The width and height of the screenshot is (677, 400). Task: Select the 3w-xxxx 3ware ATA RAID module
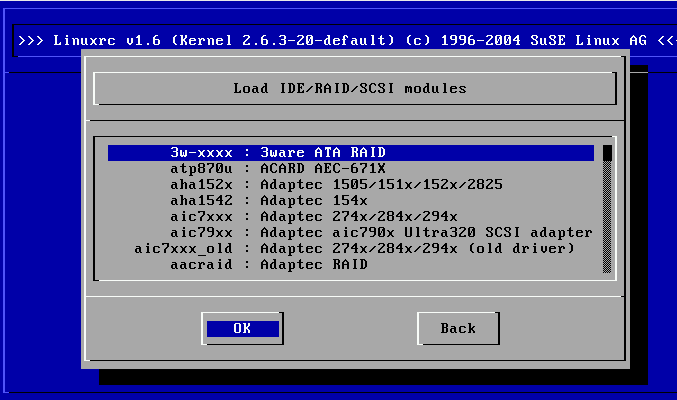(351, 153)
